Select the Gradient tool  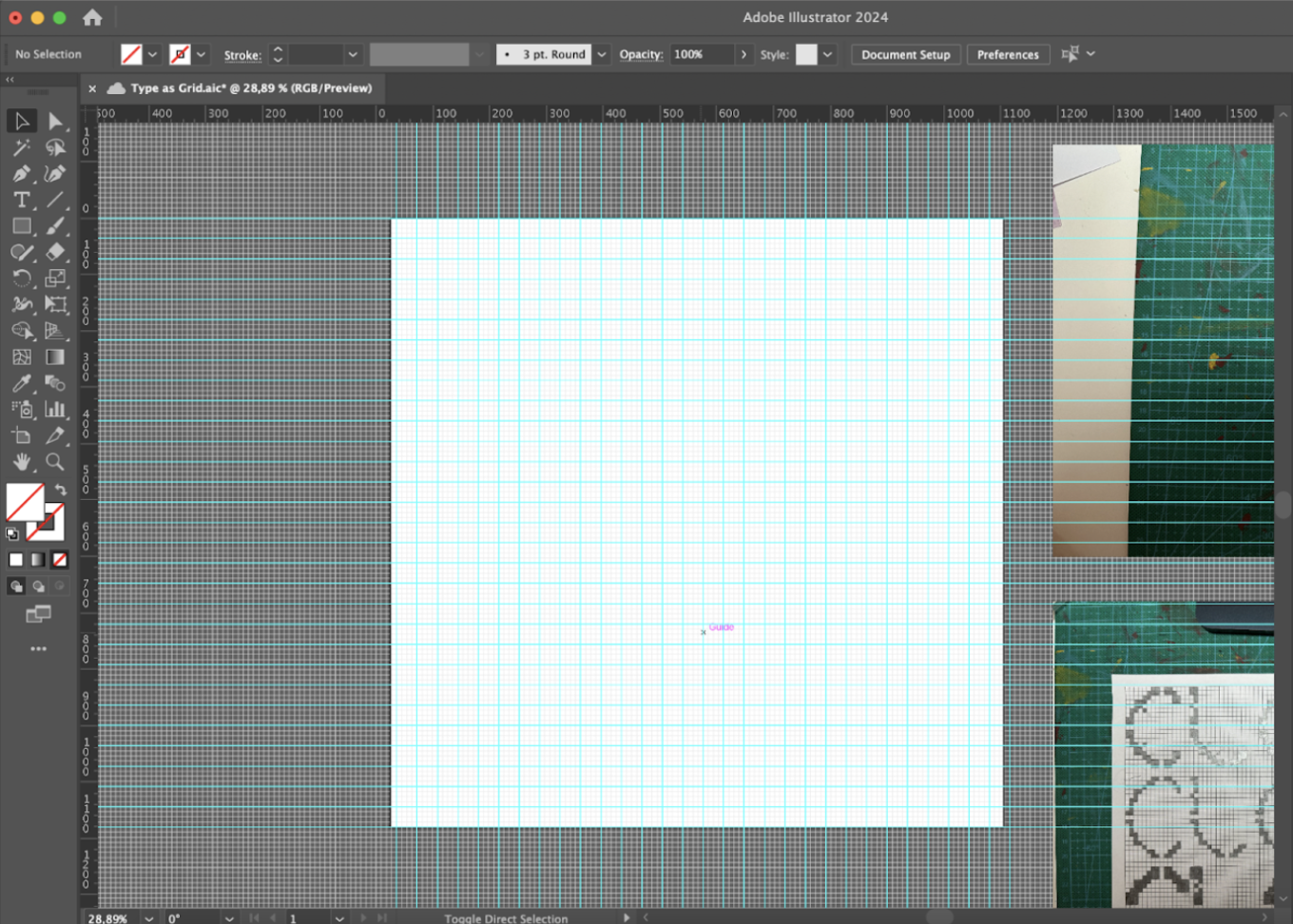[55, 357]
